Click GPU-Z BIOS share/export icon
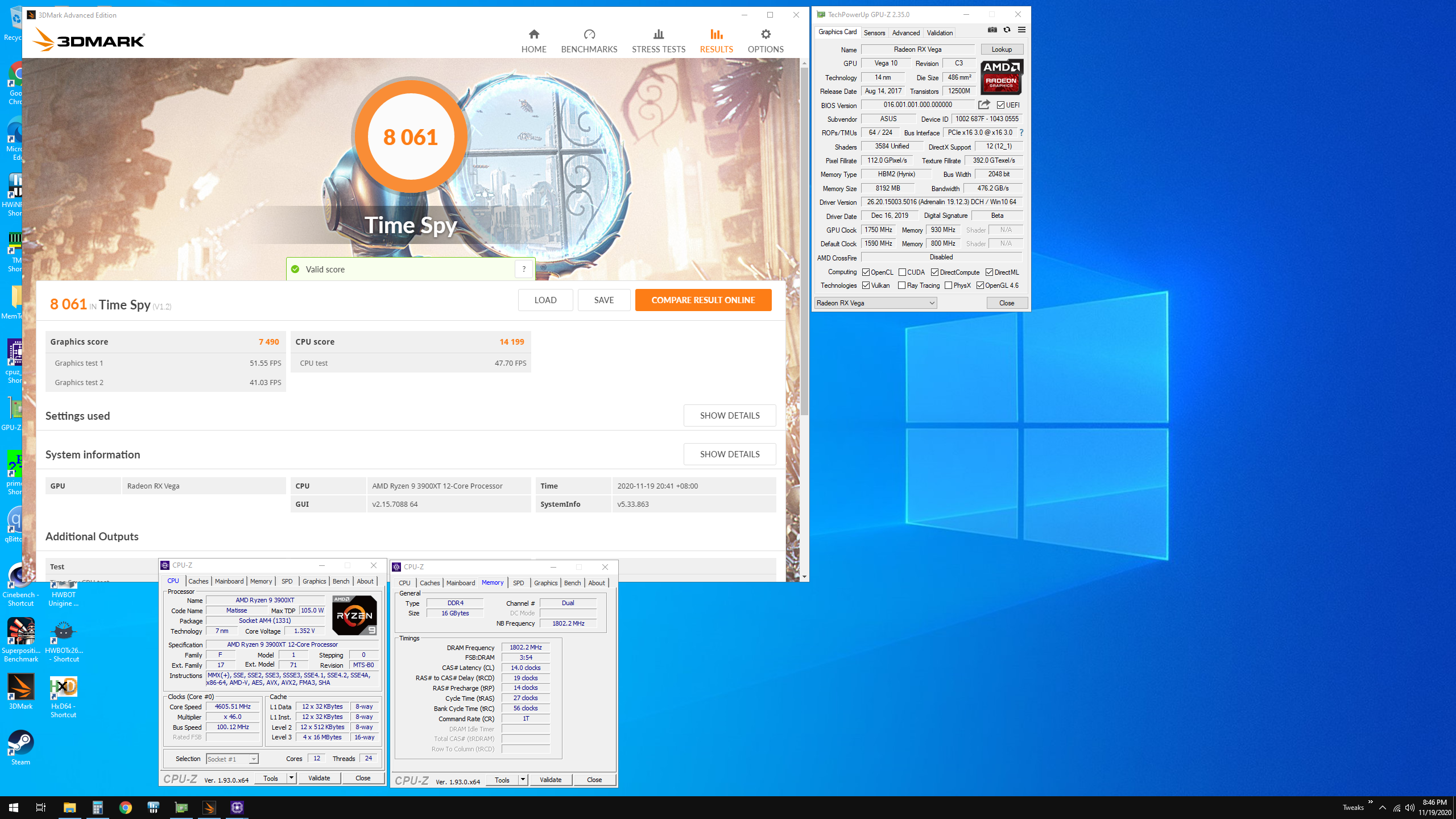 coord(984,105)
